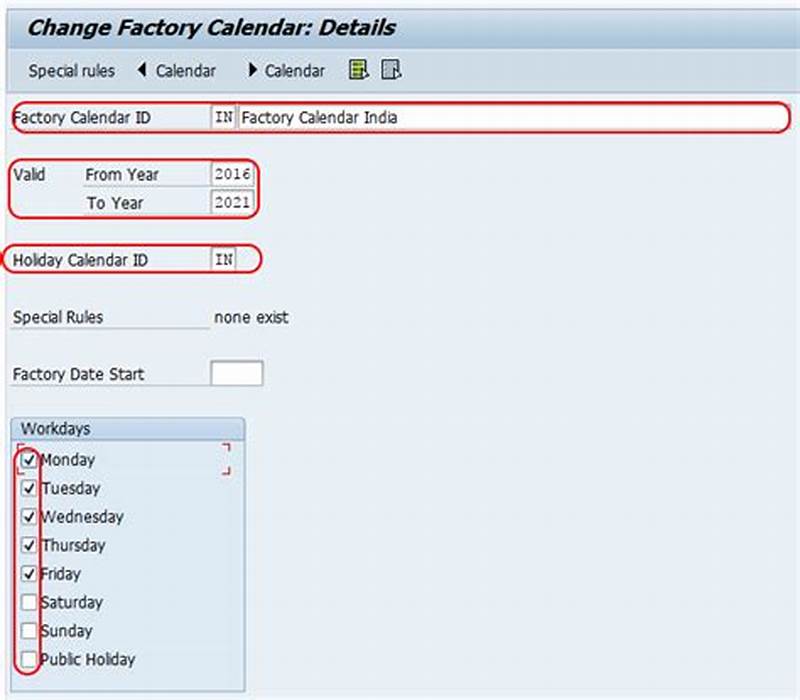Click the blank calendar display icon

click(392, 70)
